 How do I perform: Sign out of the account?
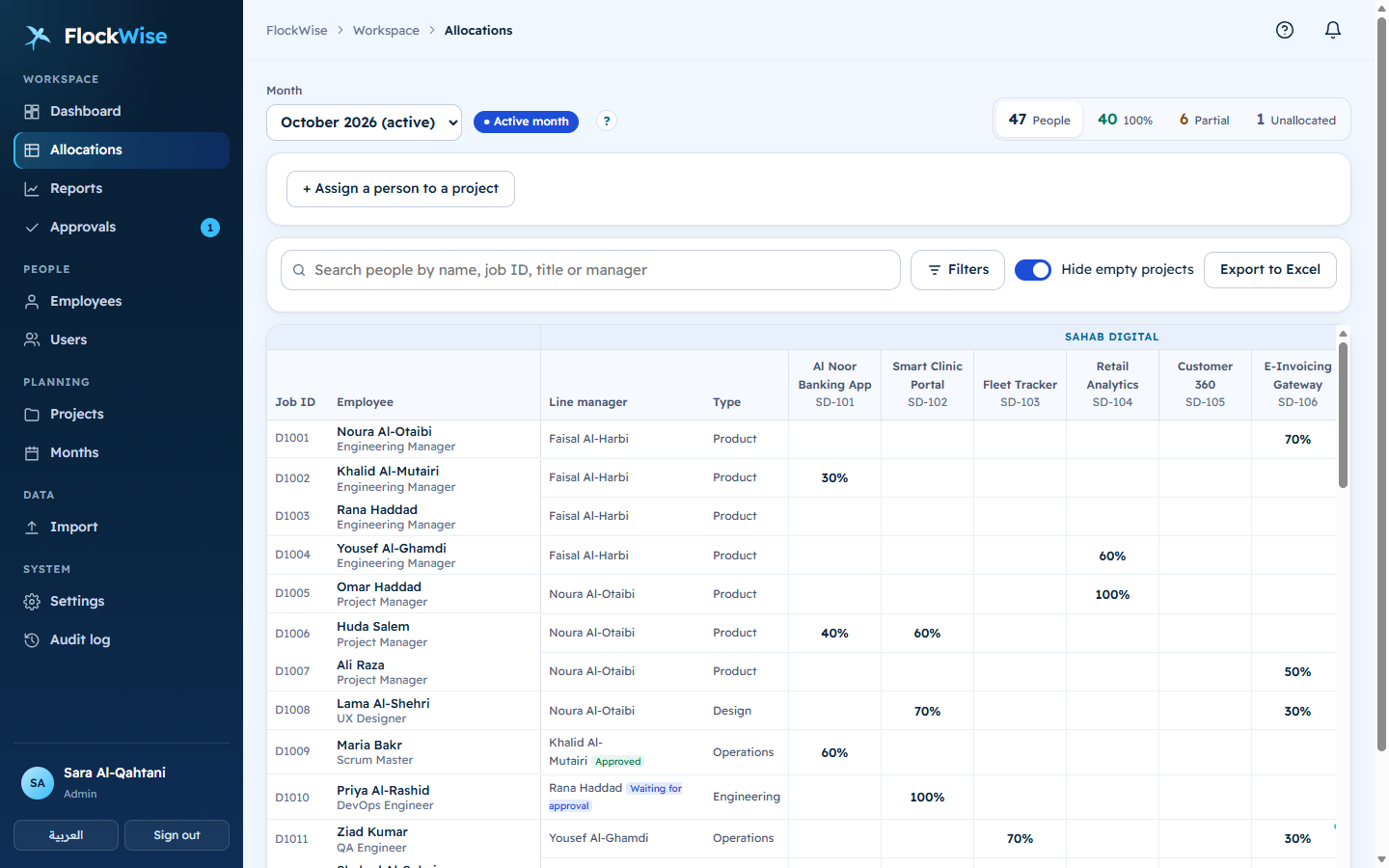click(x=177, y=835)
